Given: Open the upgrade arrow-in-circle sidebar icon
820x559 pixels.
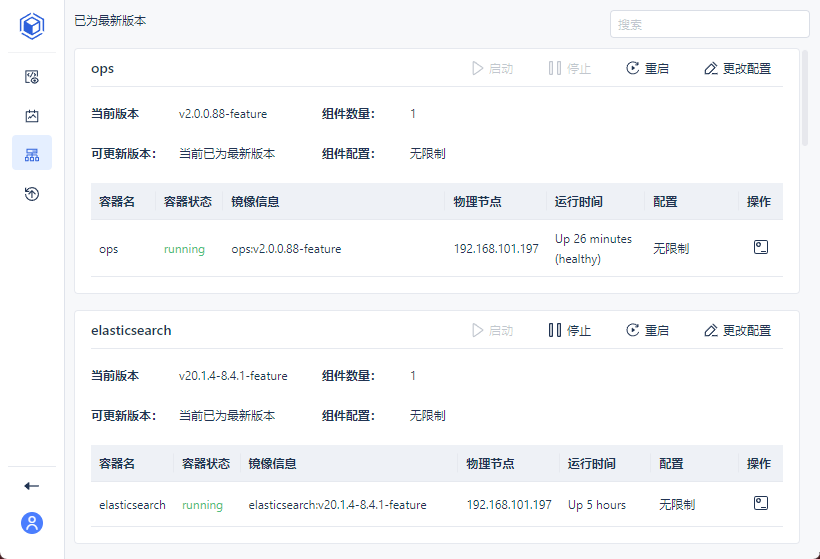Looking at the screenshot, I should pyautogui.click(x=32, y=194).
